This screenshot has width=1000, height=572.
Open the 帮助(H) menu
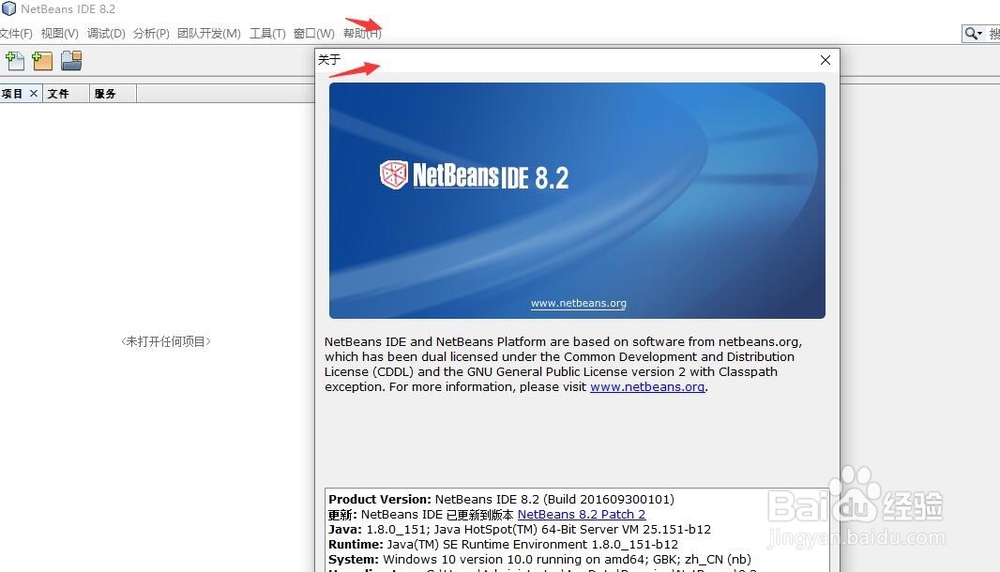[362, 33]
